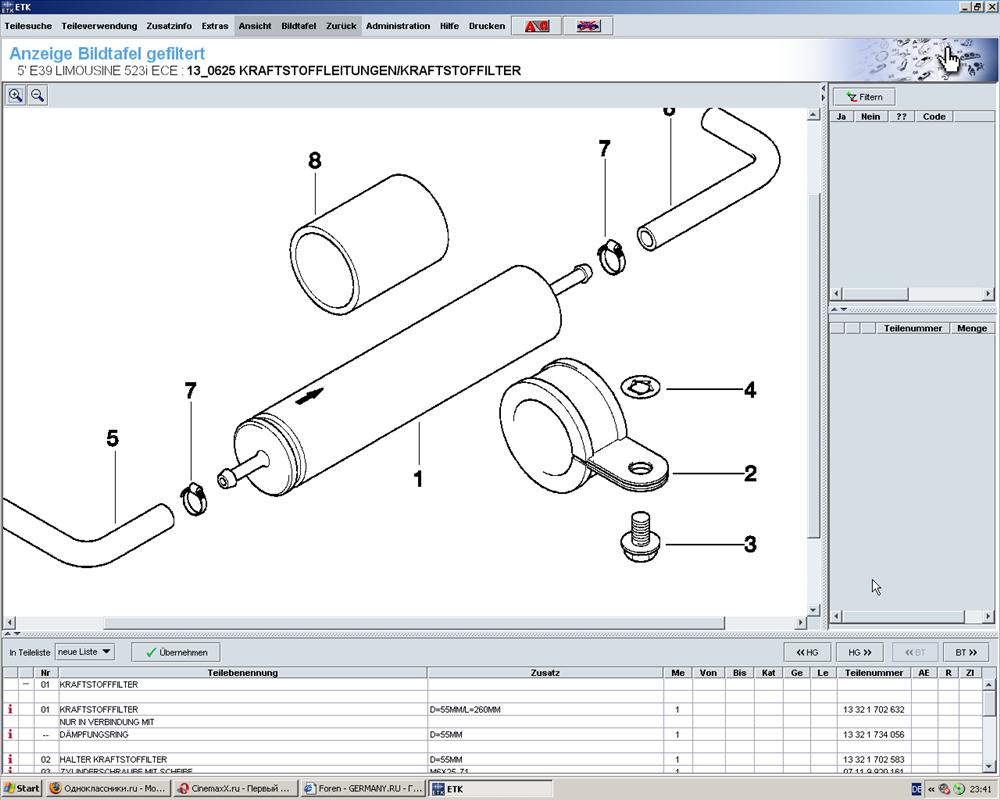Go to next Bildtafel BT»
Image resolution: width=1000 pixels, height=800 pixels.
click(x=966, y=652)
